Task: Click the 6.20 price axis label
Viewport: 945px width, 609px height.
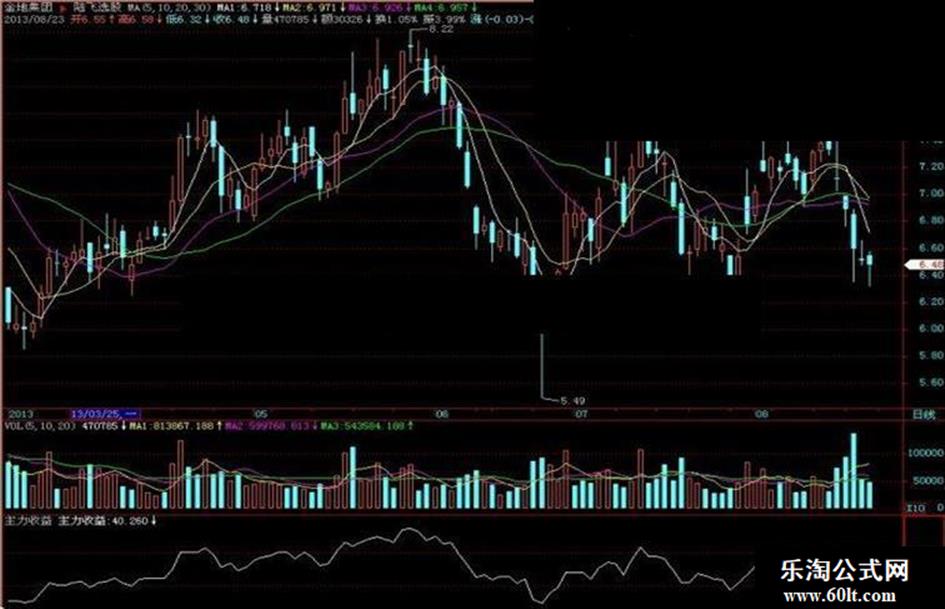Action: [931, 301]
